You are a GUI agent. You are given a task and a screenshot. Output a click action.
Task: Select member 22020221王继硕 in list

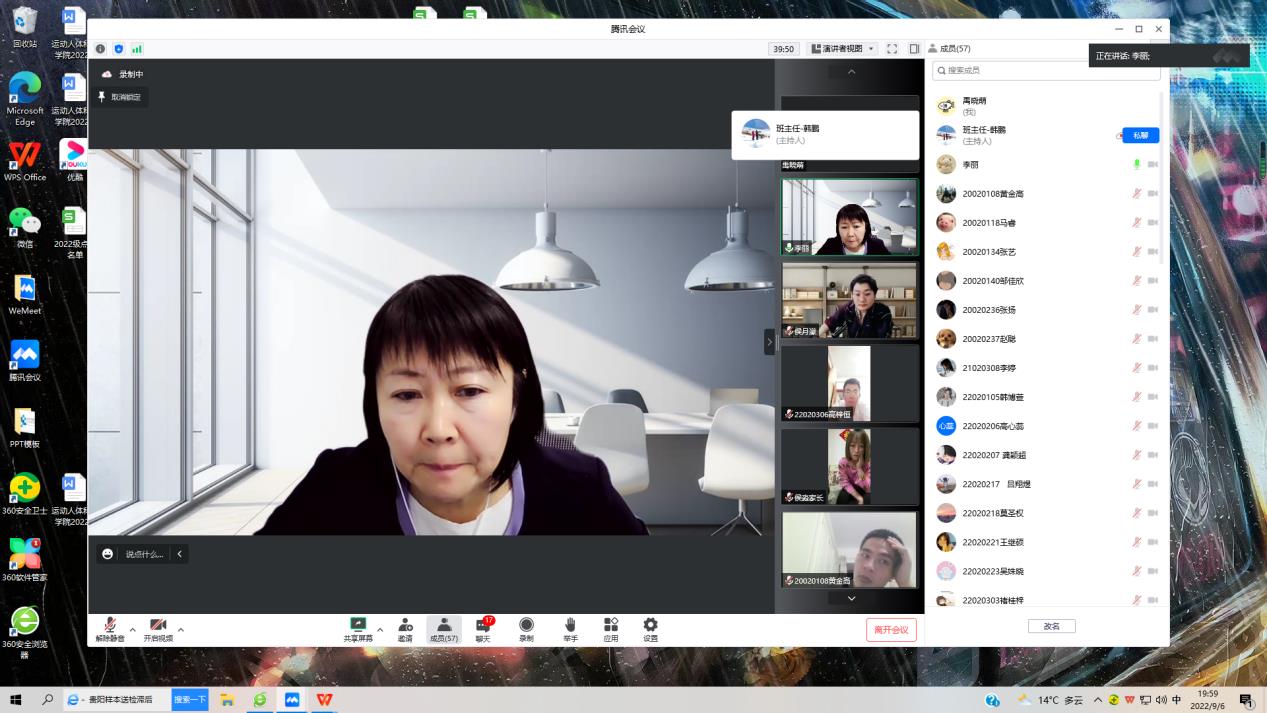(x=1047, y=542)
